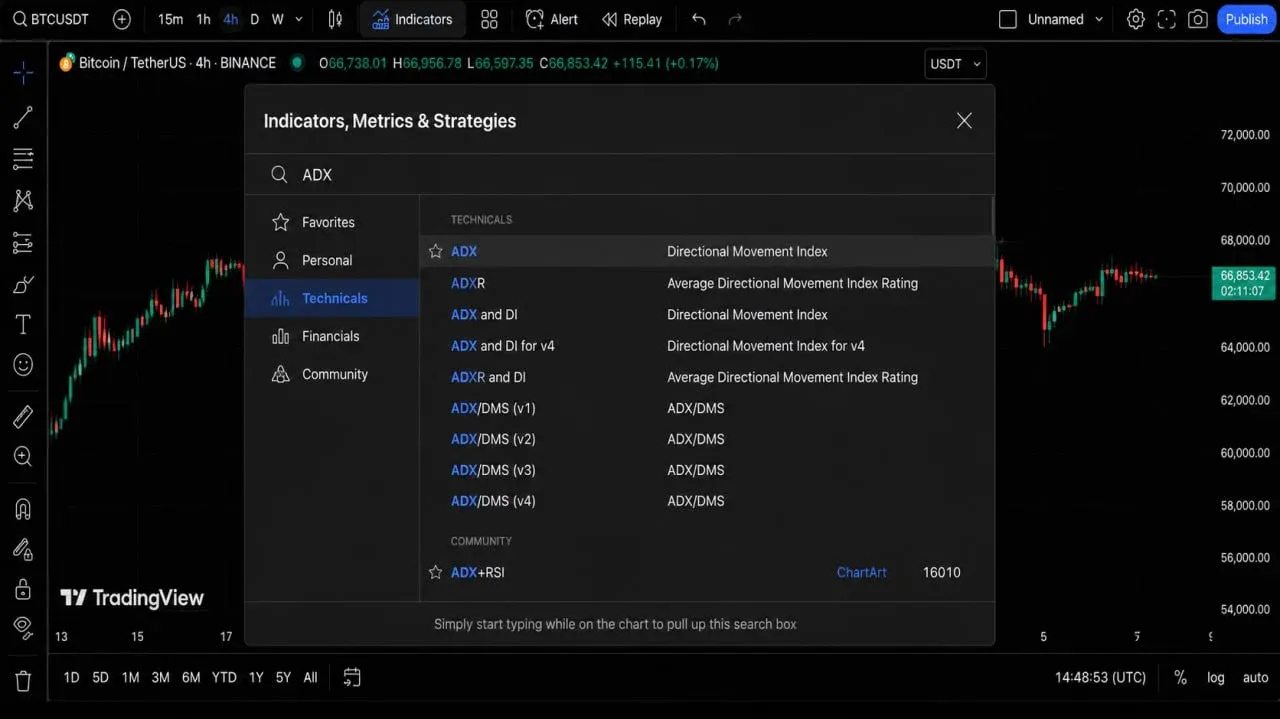Open the go to date calendar icon
The height and width of the screenshot is (719, 1280).
(352, 677)
